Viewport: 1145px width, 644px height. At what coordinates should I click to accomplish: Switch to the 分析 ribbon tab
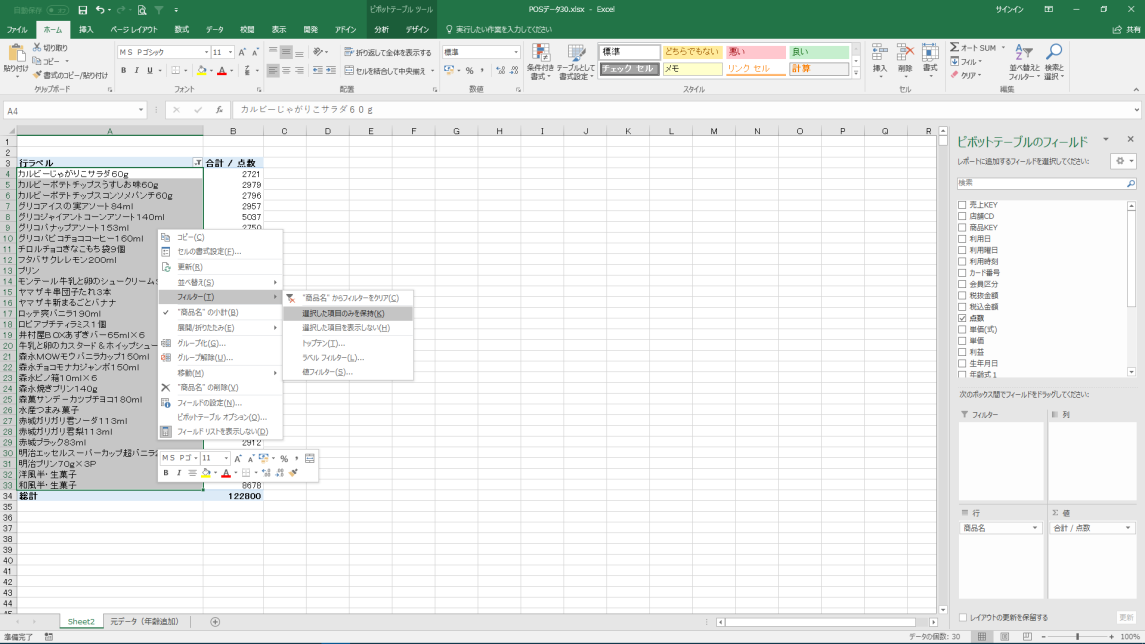point(382,30)
